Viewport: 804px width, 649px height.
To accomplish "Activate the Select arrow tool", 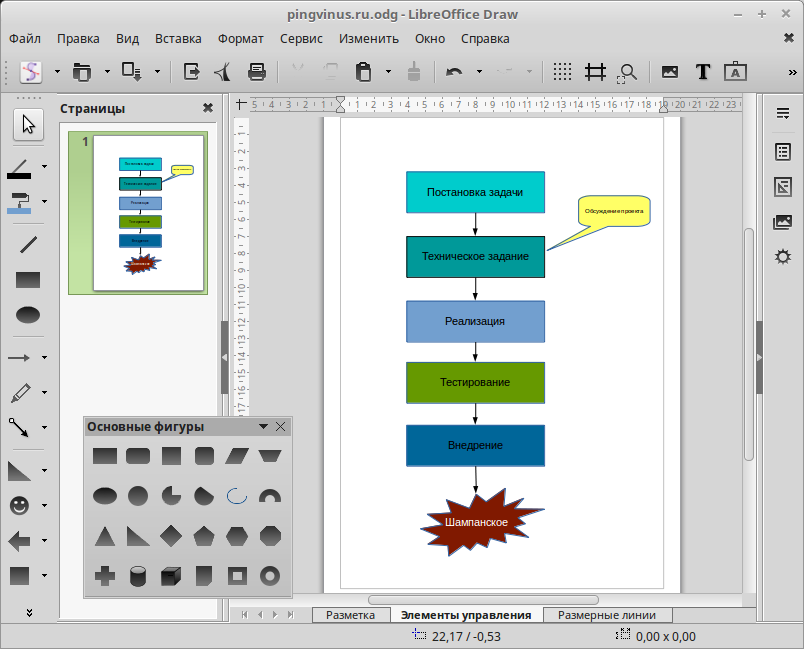I will [x=28, y=124].
